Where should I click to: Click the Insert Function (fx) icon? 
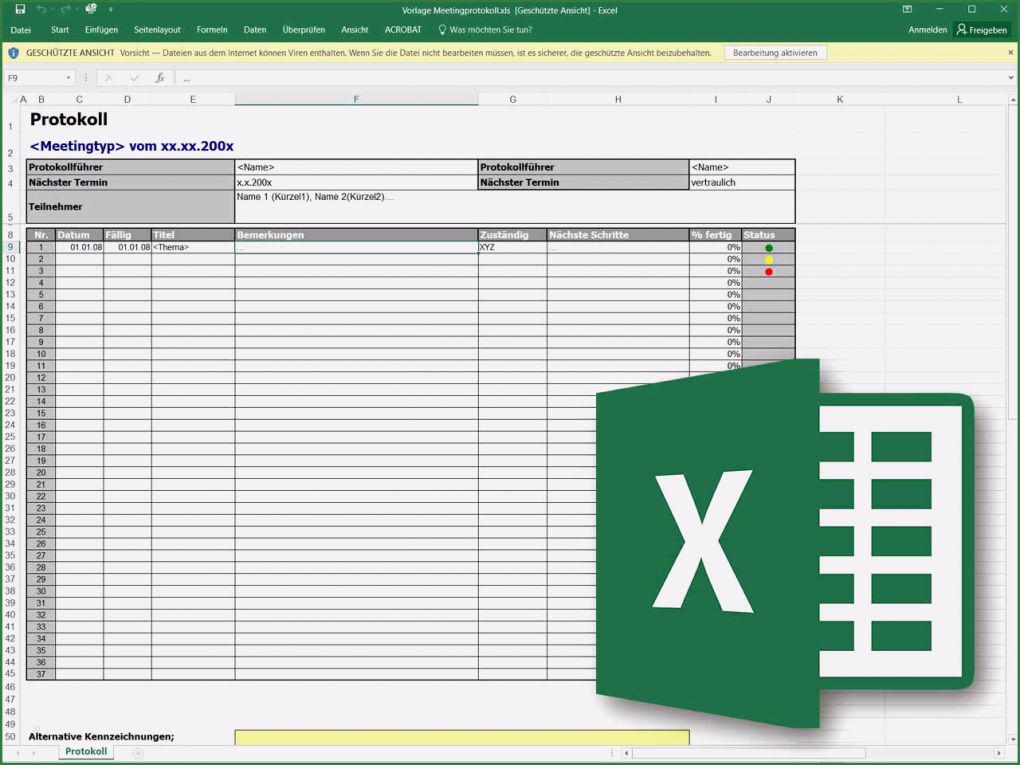click(160, 77)
